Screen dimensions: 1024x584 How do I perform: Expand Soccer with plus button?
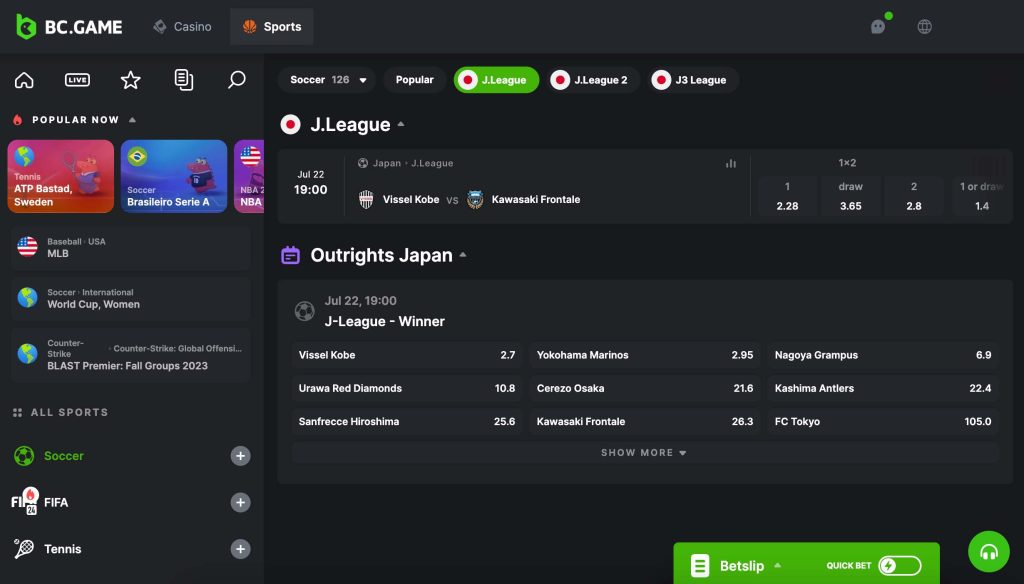pyautogui.click(x=240, y=456)
